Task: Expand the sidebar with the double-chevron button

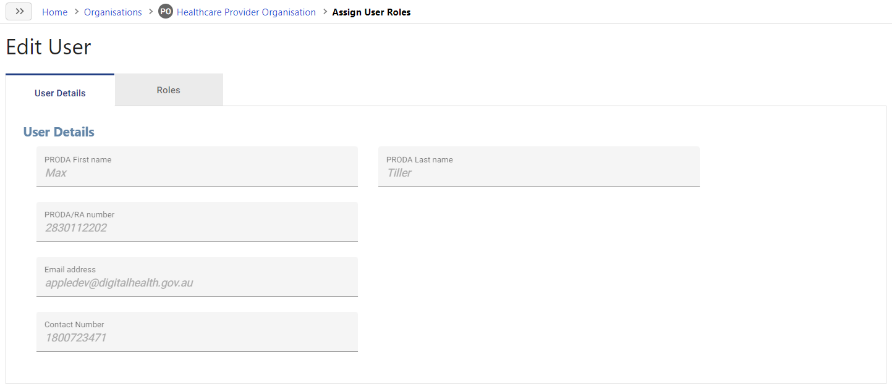Action: (x=19, y=11)
